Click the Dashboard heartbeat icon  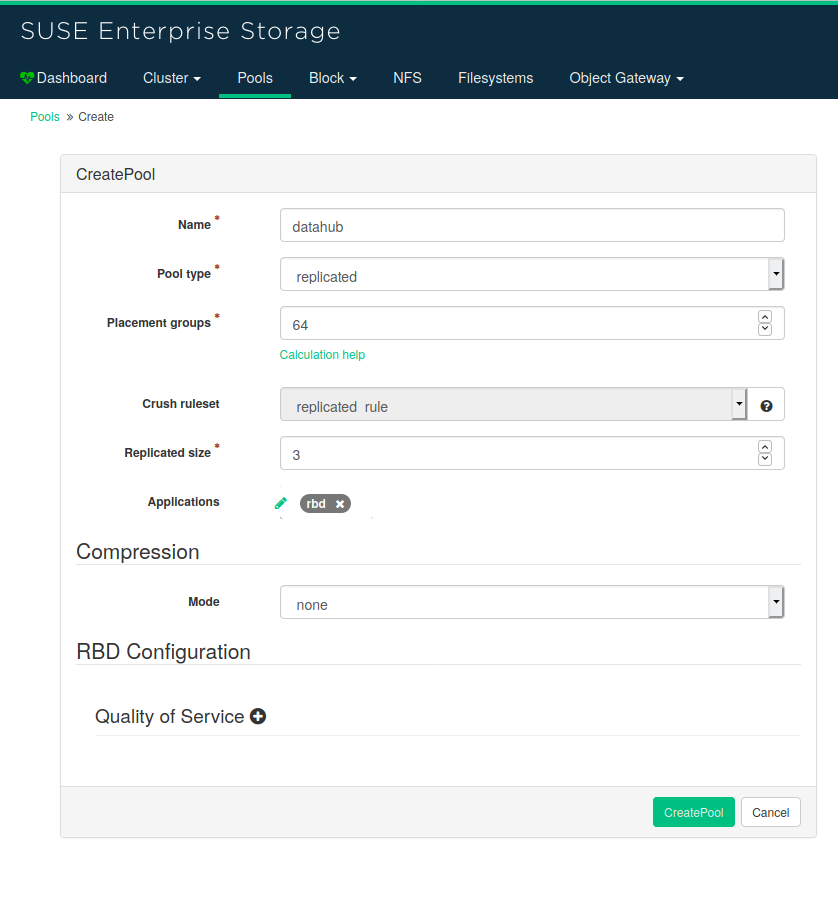pos(27,78)
